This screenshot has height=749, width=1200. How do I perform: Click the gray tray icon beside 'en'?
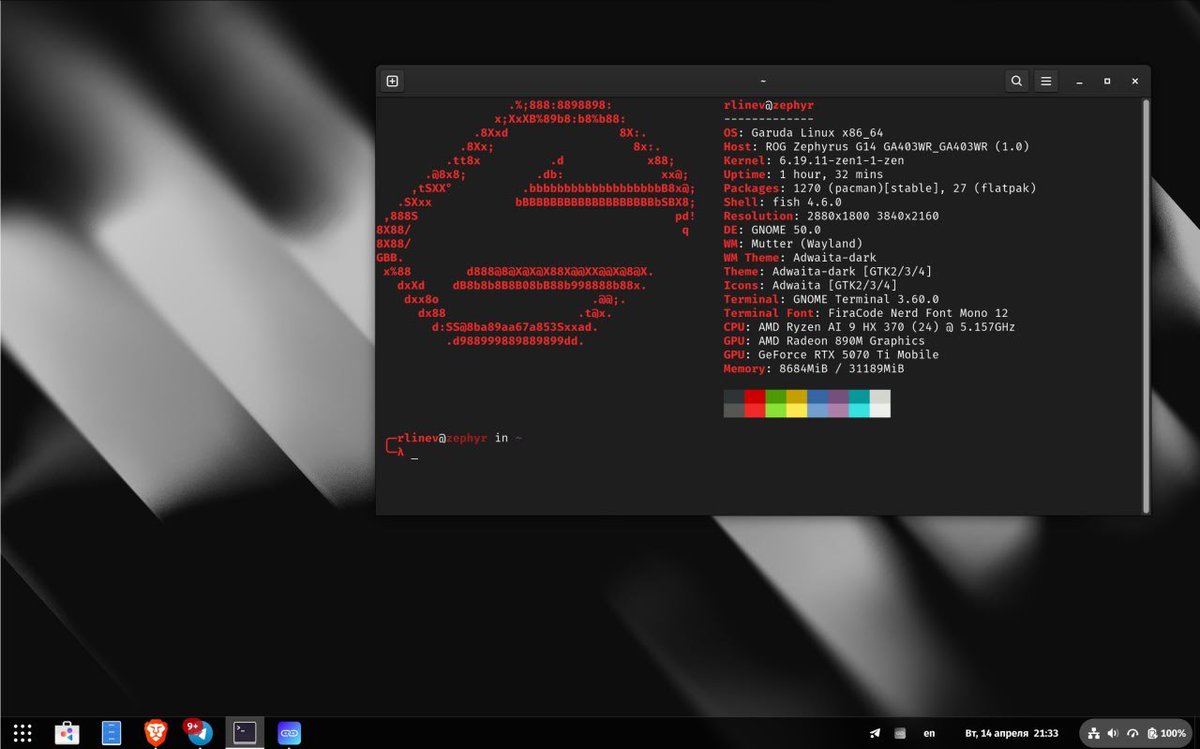[900, 733]
